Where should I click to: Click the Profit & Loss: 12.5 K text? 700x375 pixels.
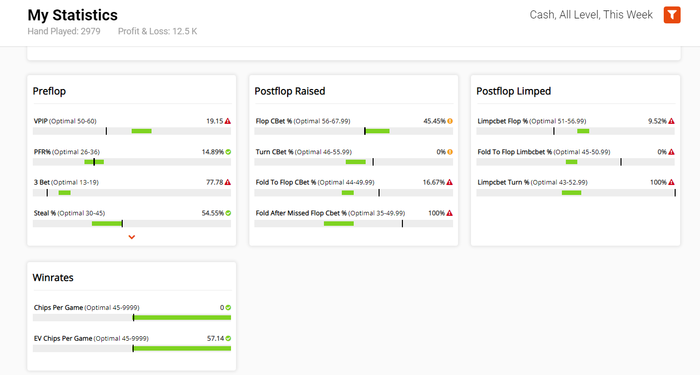158,31
